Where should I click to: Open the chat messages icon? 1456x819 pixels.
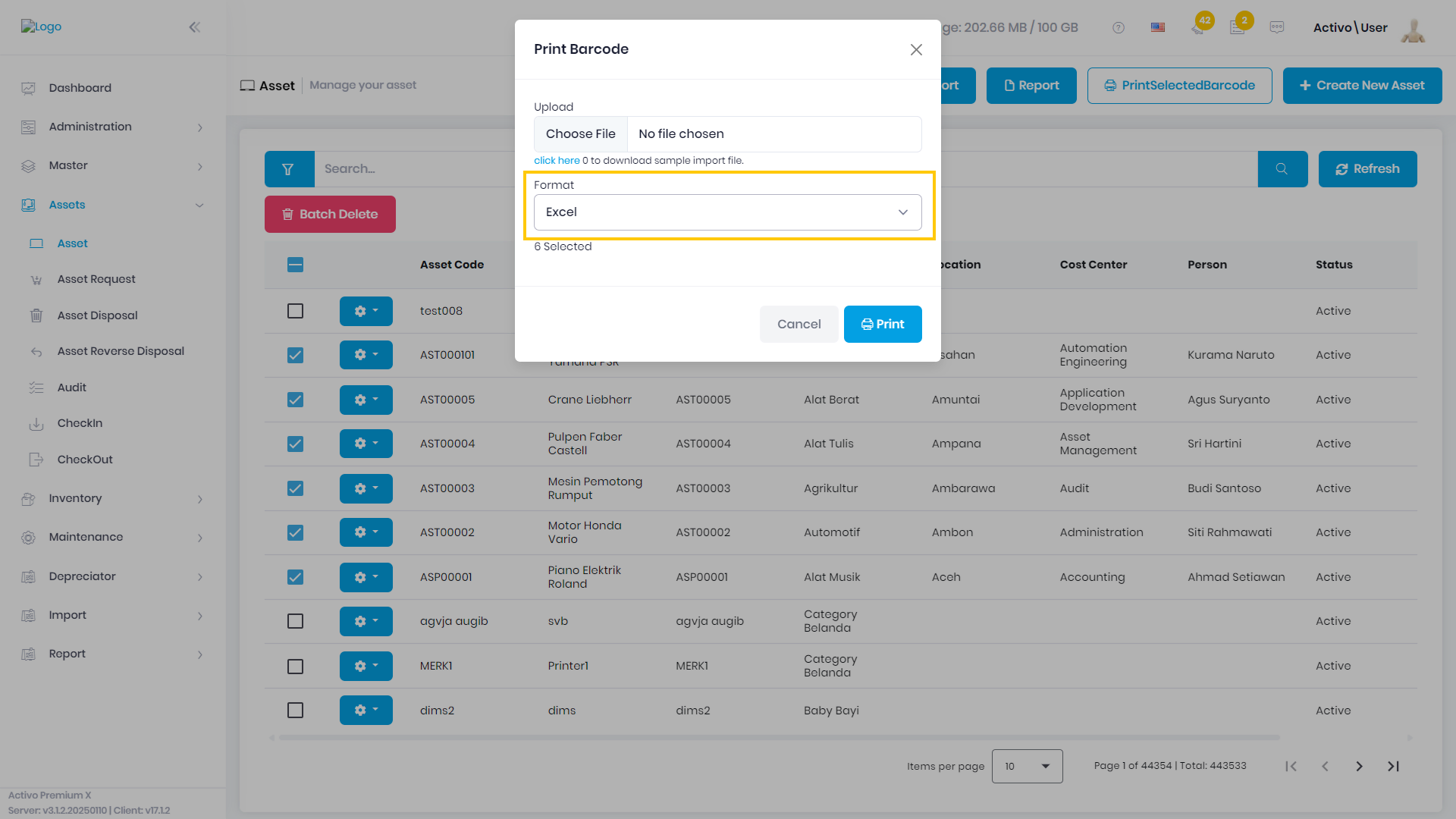click(1277, 27)
